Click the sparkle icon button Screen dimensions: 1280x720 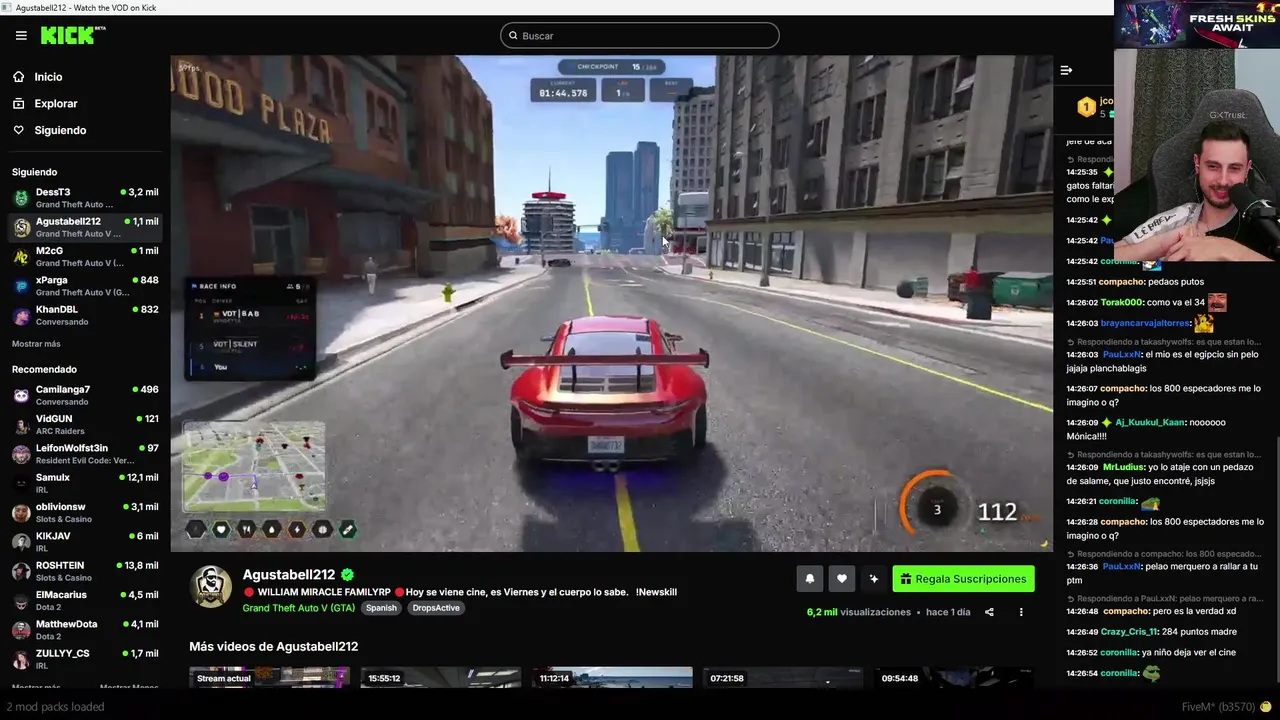point(874,579)
